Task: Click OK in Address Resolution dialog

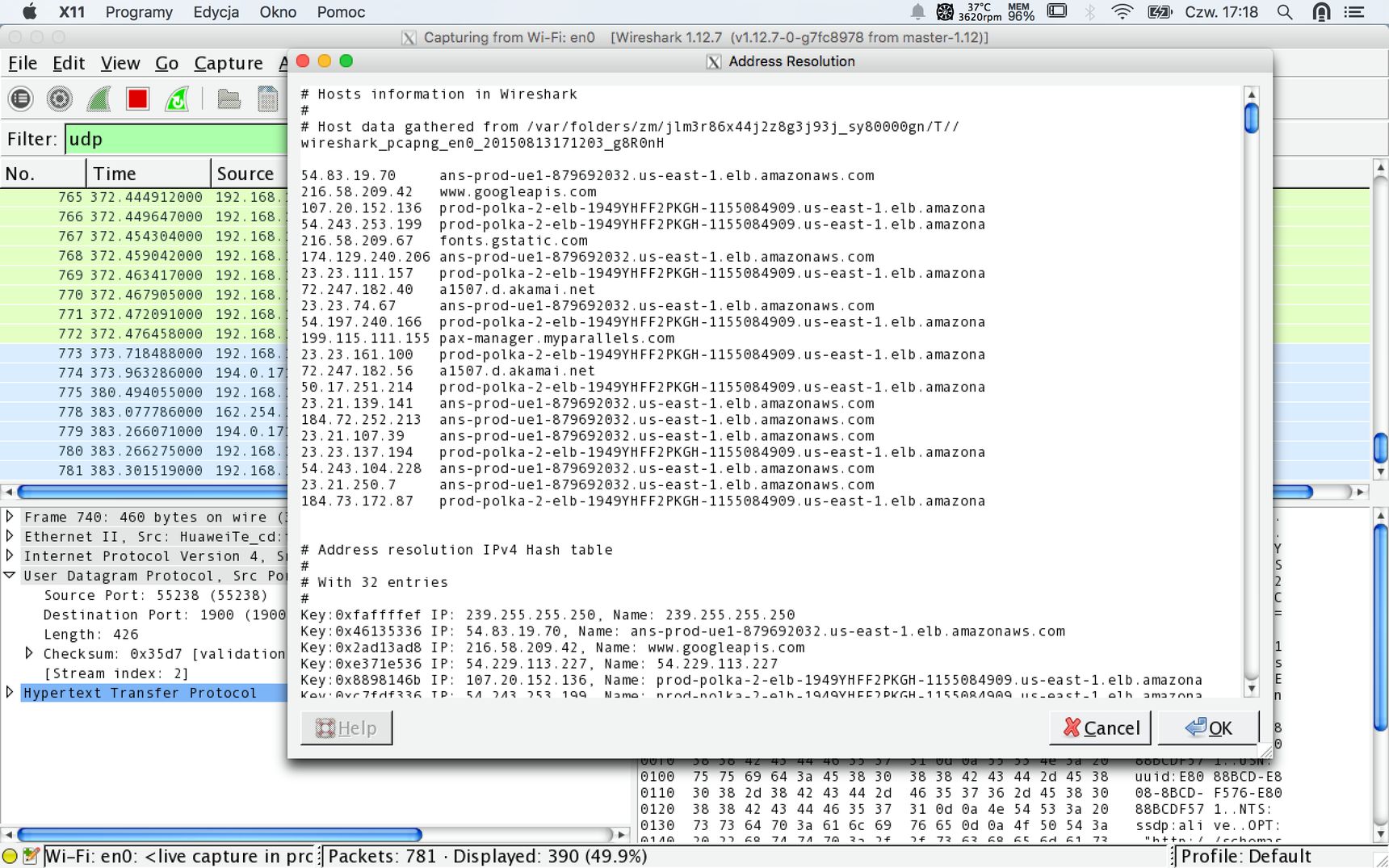Action: (x=1208, y=728)
